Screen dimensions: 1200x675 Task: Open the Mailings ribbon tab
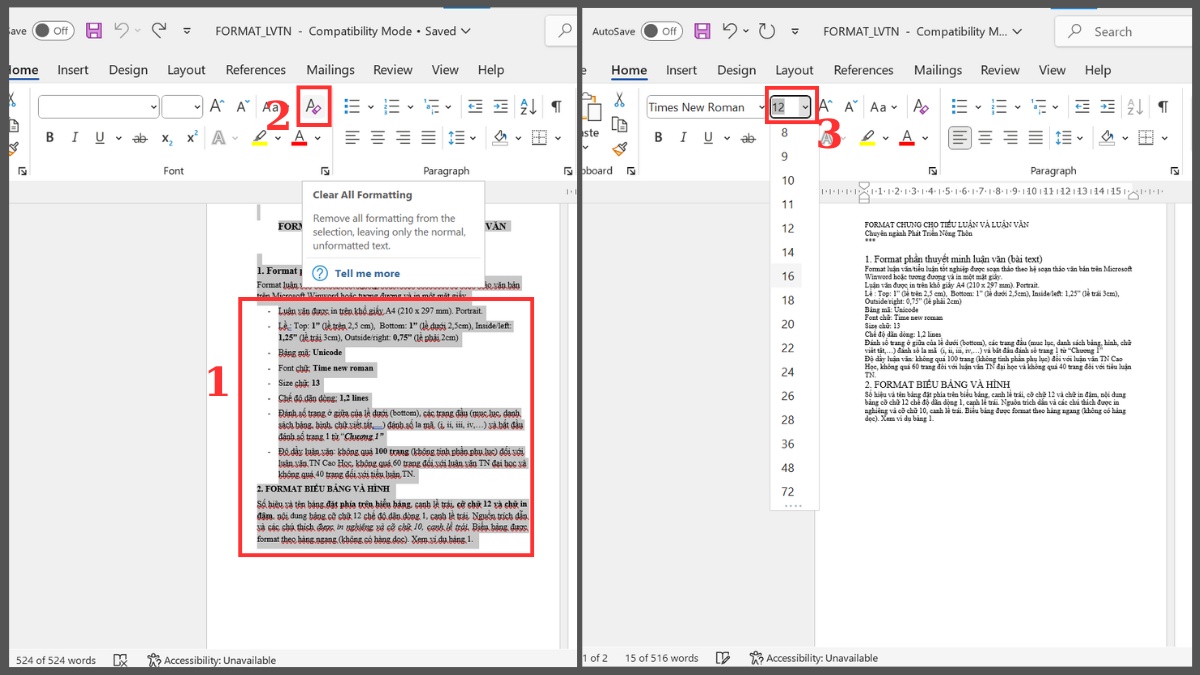[330, 70]
